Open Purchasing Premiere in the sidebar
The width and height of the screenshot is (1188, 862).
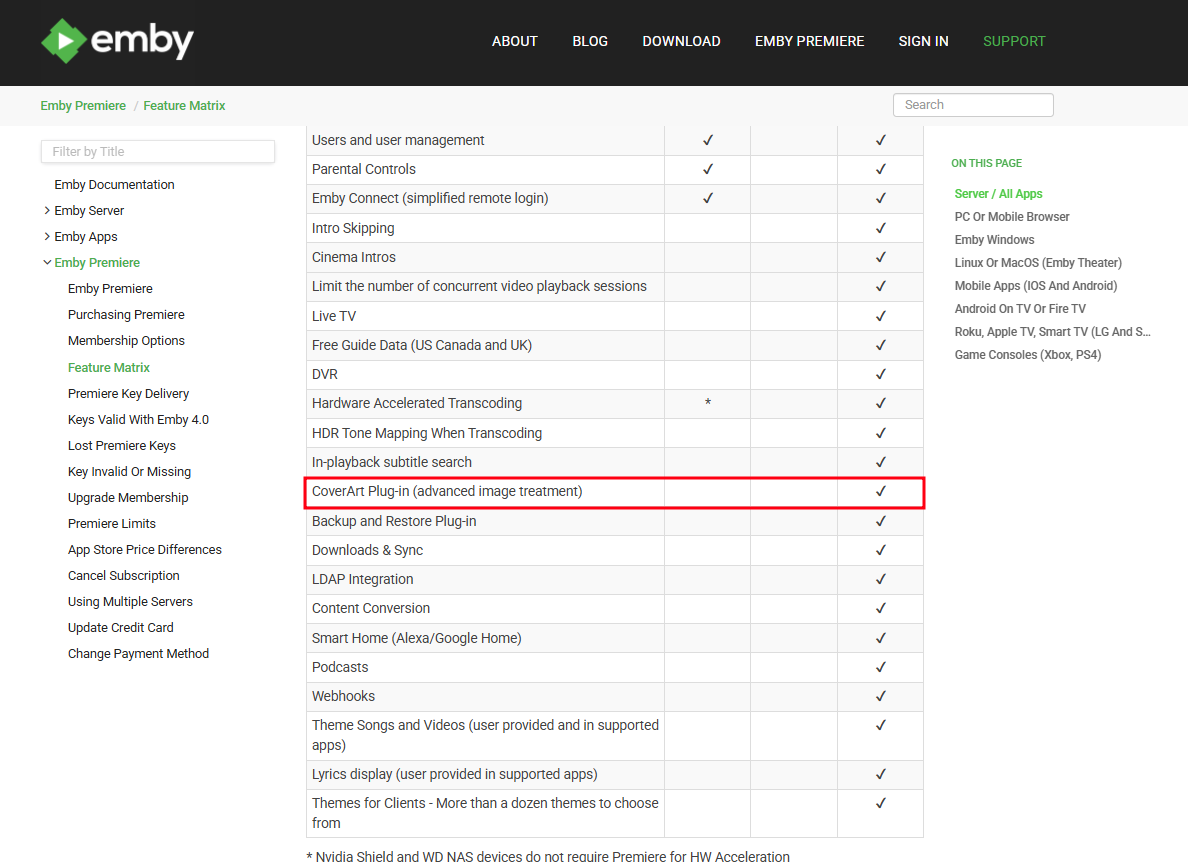pyautogui.click(x=126, y=315)
